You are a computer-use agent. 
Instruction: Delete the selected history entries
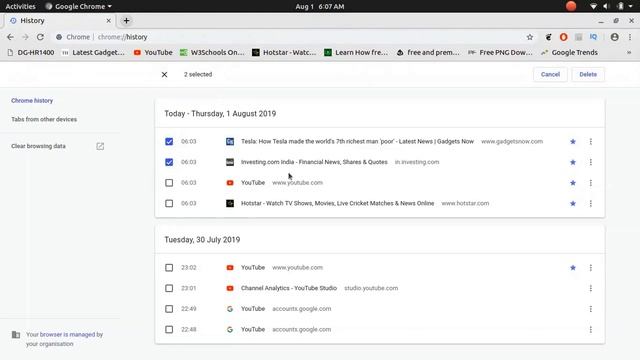click(588, 74)
